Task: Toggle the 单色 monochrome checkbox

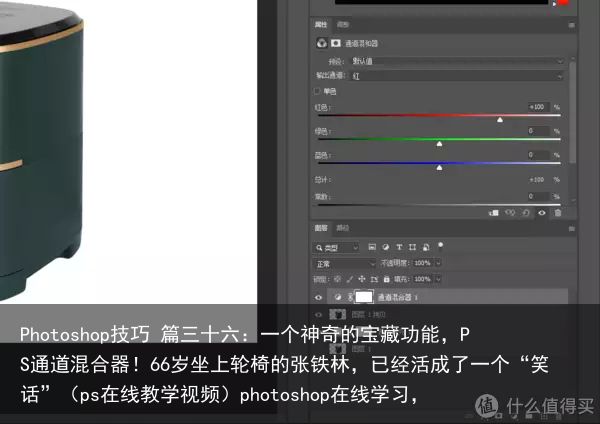Action: tap(317, 91)
